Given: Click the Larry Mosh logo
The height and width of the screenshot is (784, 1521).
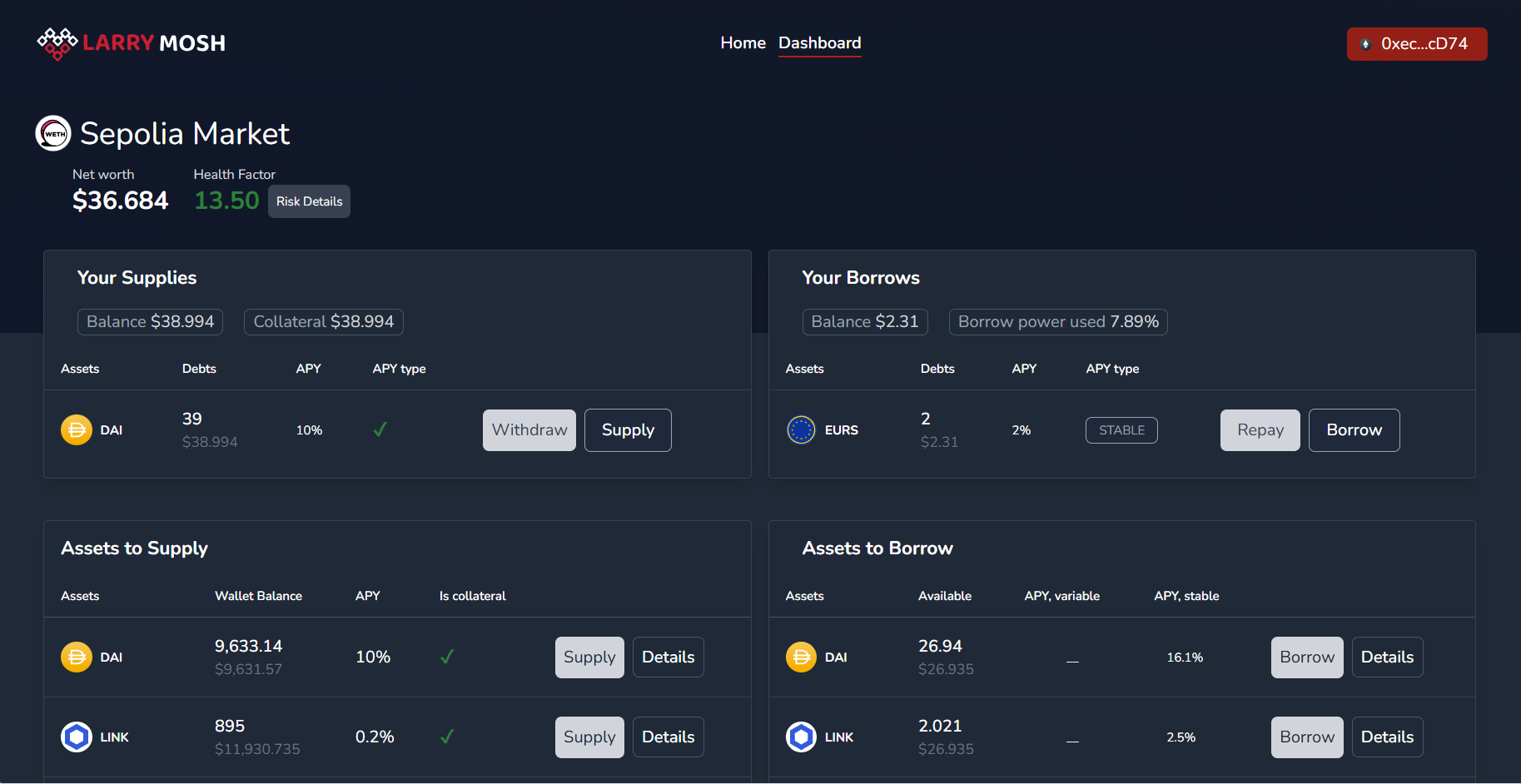Looking at the screenshot, I should tap(131, 42).
